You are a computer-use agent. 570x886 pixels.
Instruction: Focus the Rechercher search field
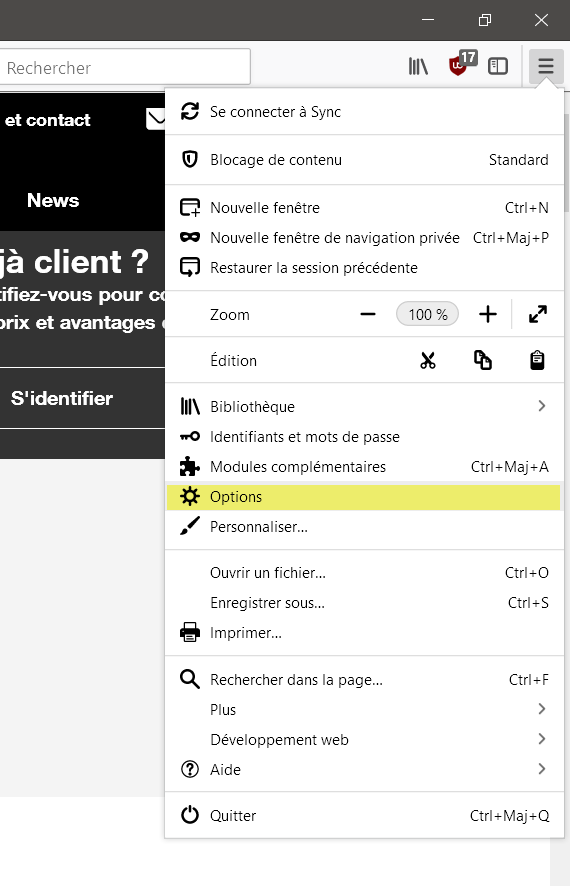pyautogui.click(x=124, y=68)
